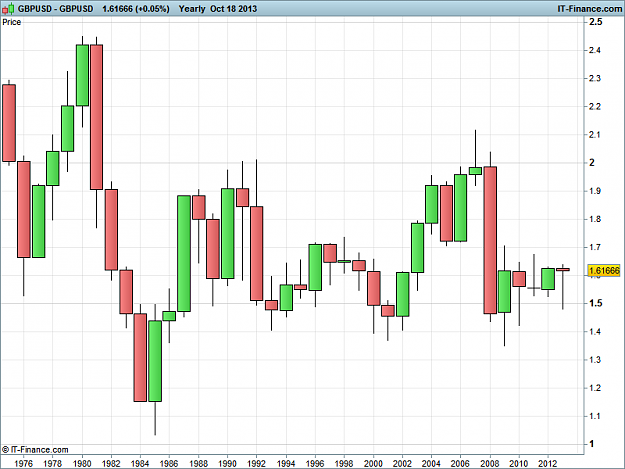Viewport: 625px width, 469px height.
Task: Click the 1.4 price axis label
Action: (x=594, y=332)
